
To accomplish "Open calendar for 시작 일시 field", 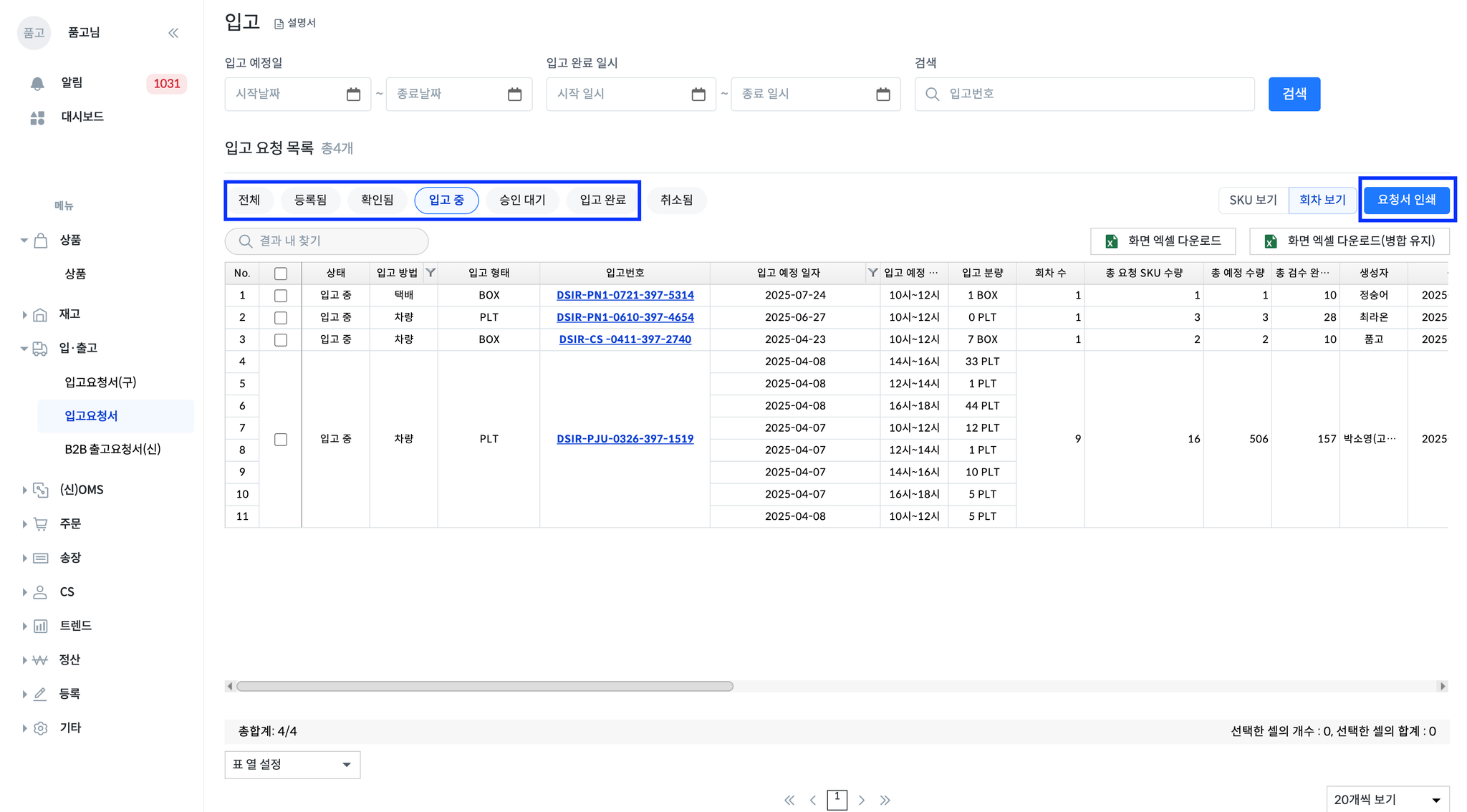I will pos(698,95).
